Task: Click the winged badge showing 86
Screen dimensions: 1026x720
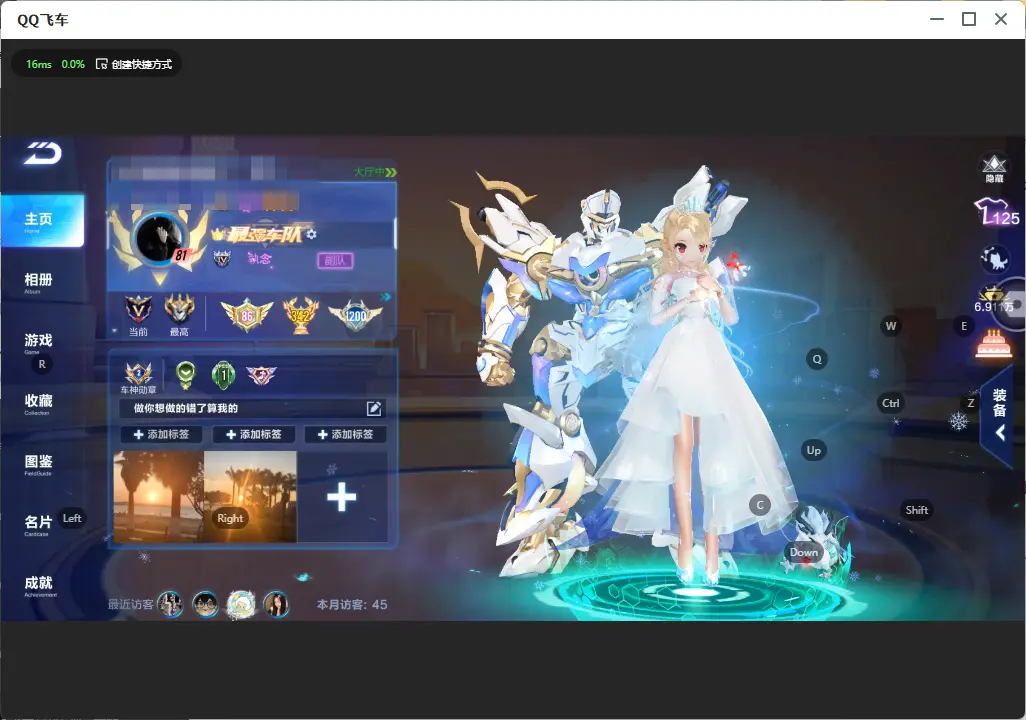Action: 247,315
